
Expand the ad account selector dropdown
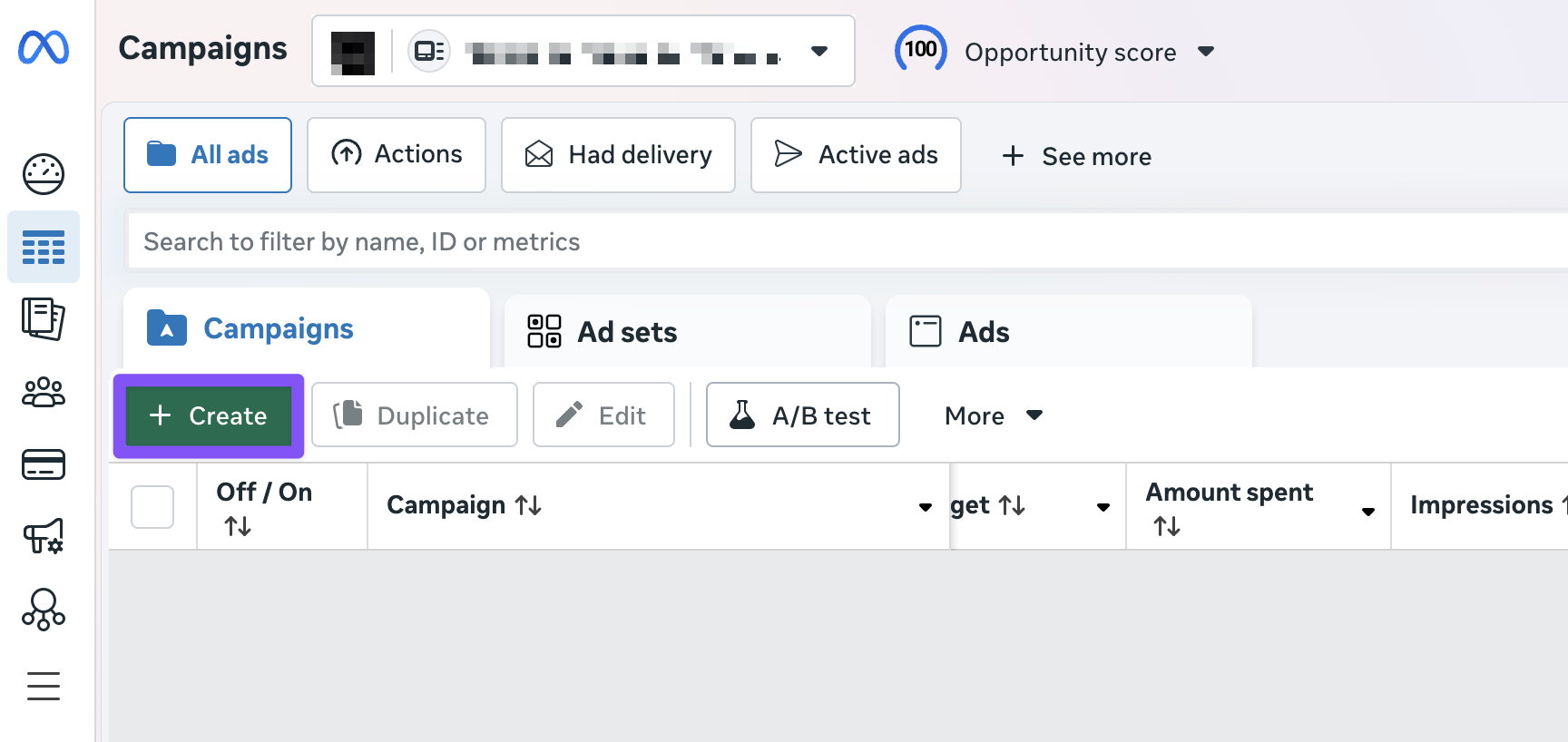(x=818, y=51)
